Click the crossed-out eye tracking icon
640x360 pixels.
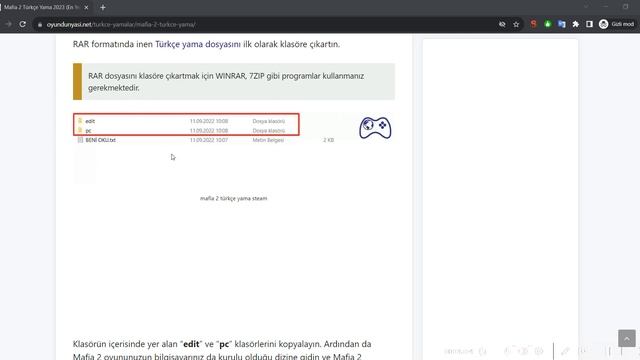click(x=502, y=24)
